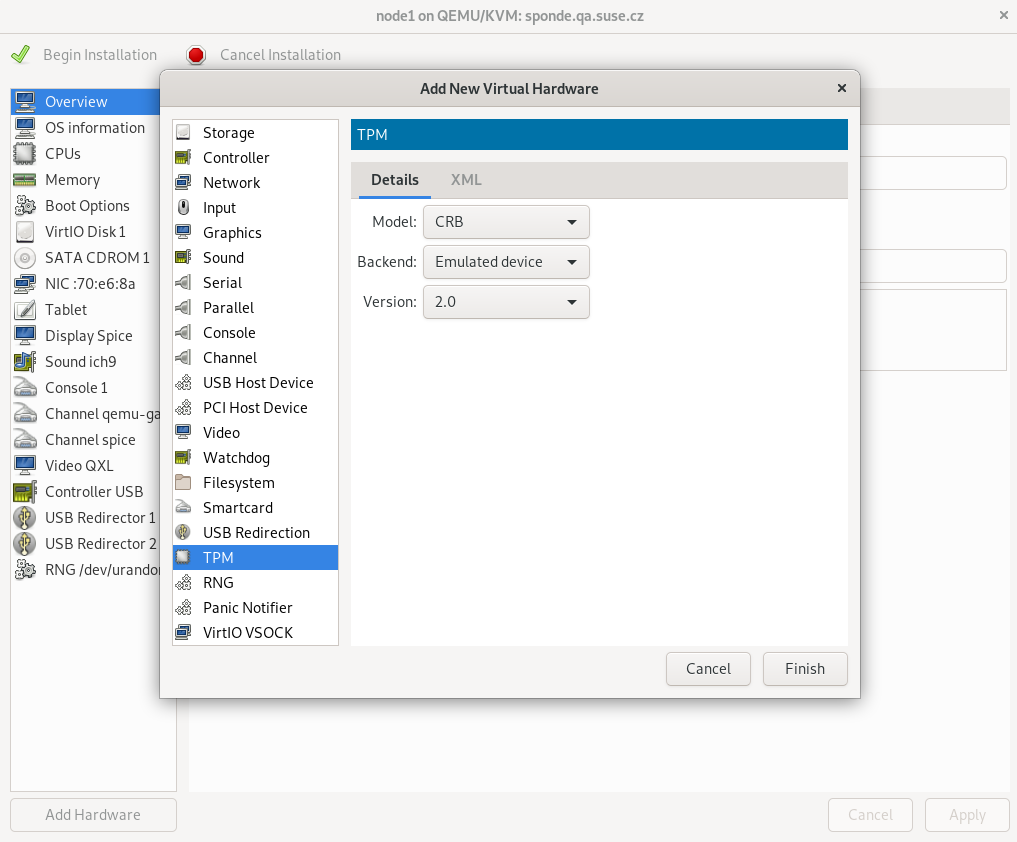Select the VirtIO Disk 1 icon
The height and width of the screenshot is (842, 1017).
point(25,231)
